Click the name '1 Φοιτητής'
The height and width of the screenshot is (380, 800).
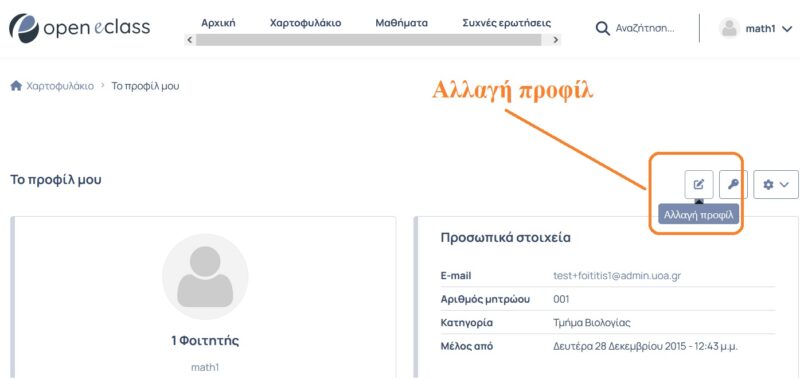click(x=205, y=341)
